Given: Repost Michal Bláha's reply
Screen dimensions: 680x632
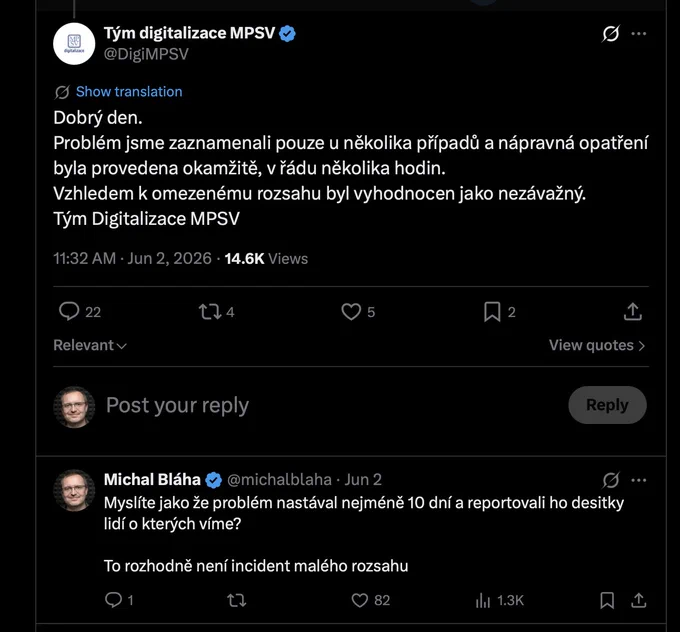Looking at the screenshot, I should pyautogui.click(x=237, y=600).
